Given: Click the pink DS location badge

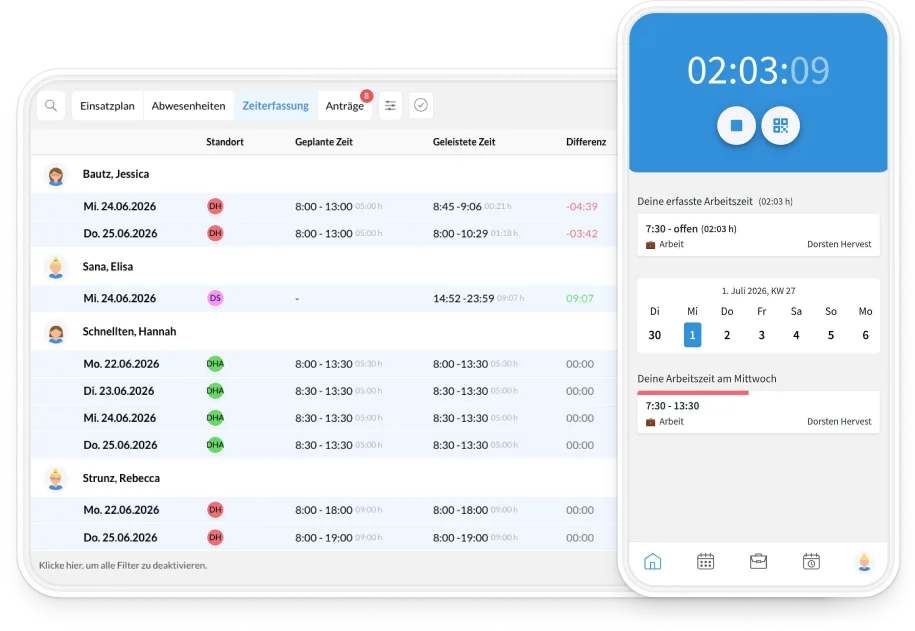Looking at the screenshot, I should coord(215,298).
